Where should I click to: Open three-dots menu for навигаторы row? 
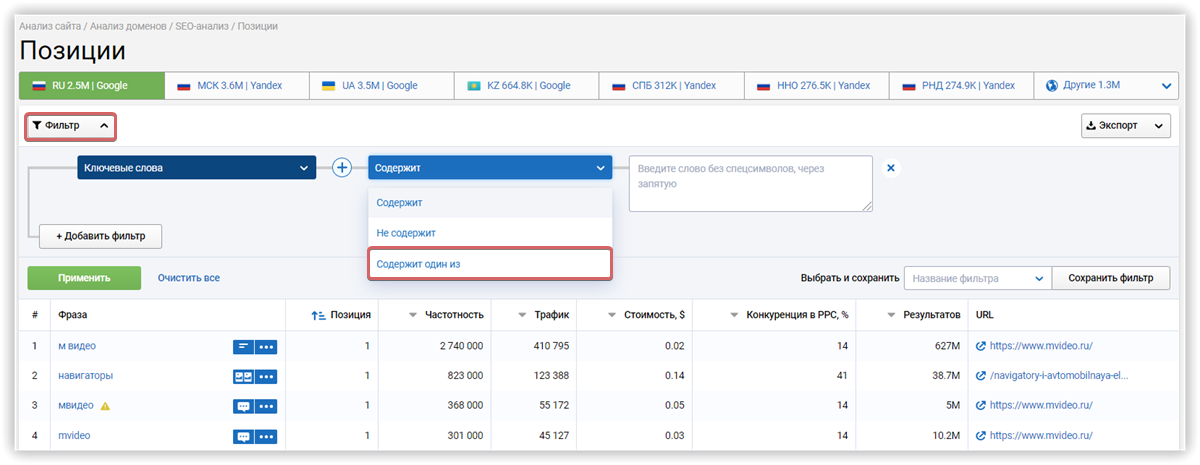(x=266, y=376)
